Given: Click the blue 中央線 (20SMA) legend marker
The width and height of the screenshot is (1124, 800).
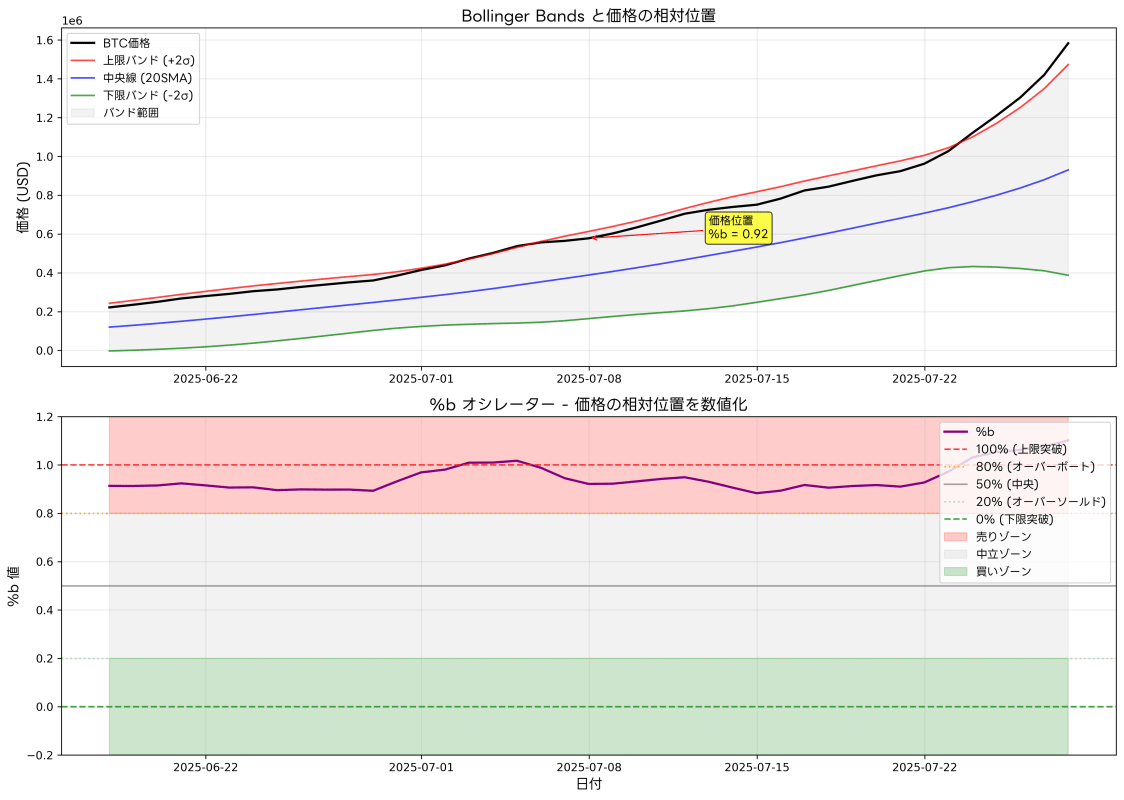Looking at the screenshot, I should 82,78.
